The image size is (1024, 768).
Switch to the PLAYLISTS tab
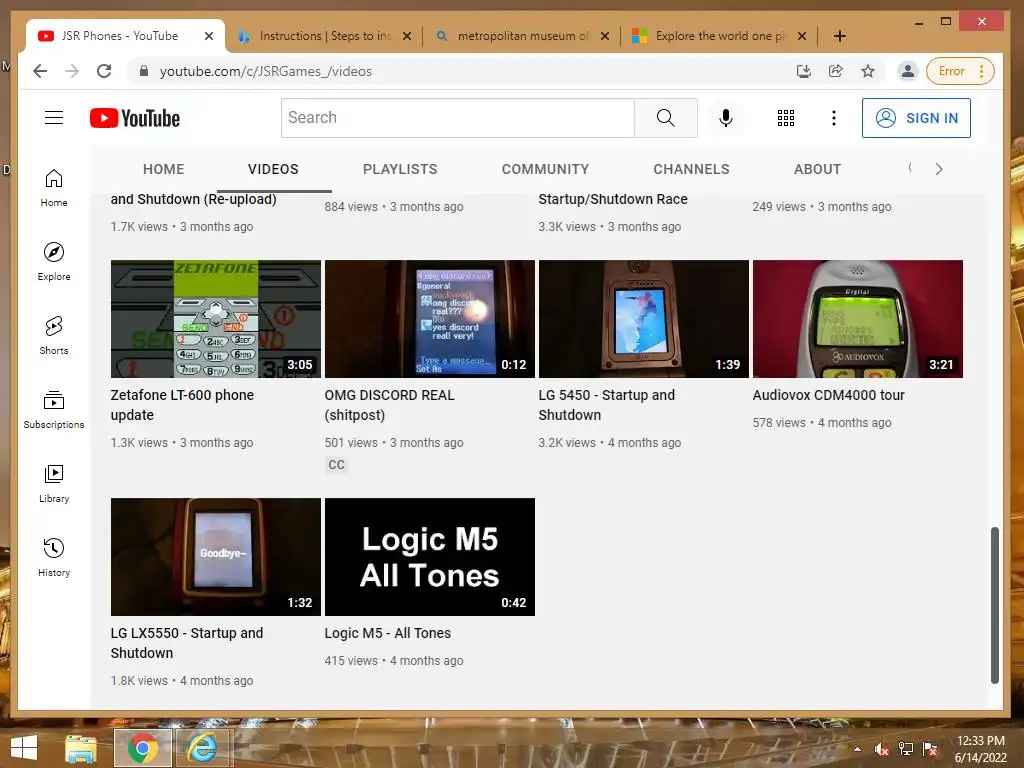(400, 169)
